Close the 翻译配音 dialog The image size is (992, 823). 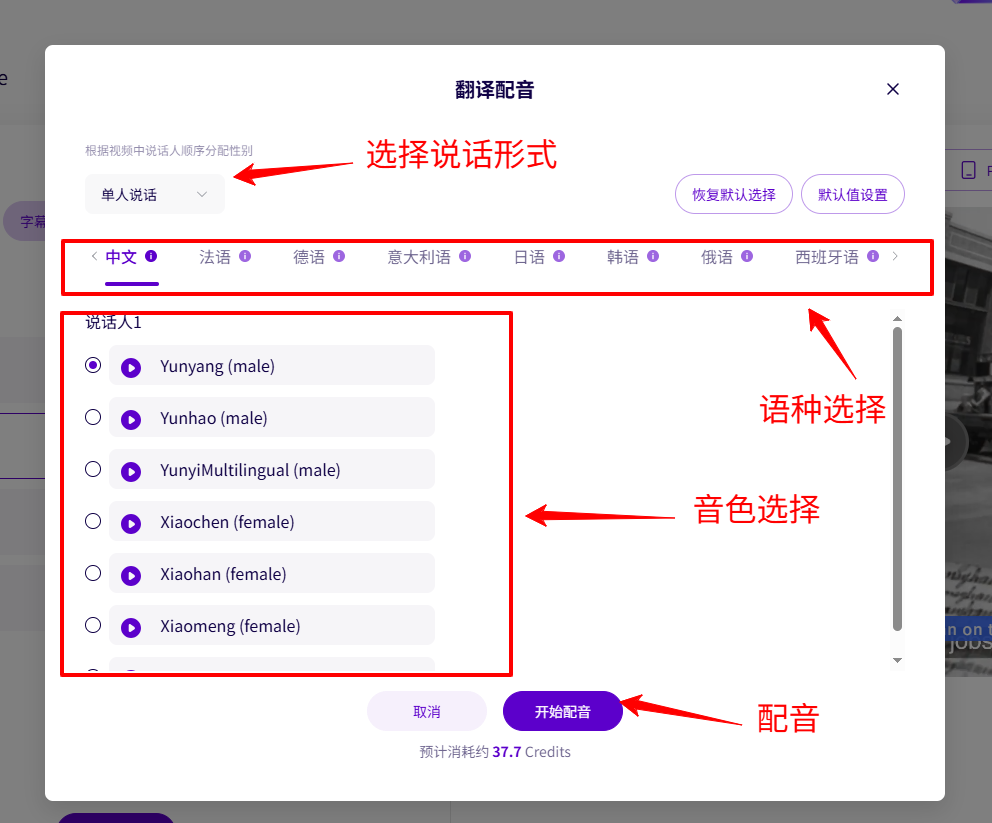coord(893,89)
